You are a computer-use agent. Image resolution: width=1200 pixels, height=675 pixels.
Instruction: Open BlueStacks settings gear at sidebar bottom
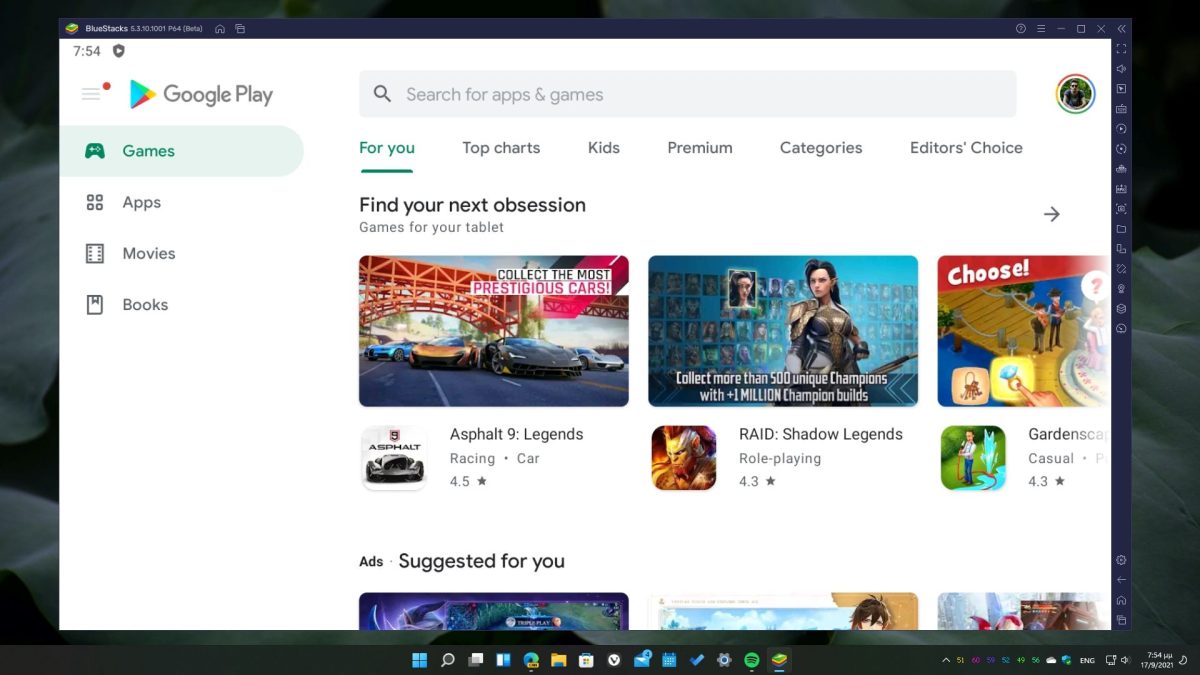[1120, 560]
